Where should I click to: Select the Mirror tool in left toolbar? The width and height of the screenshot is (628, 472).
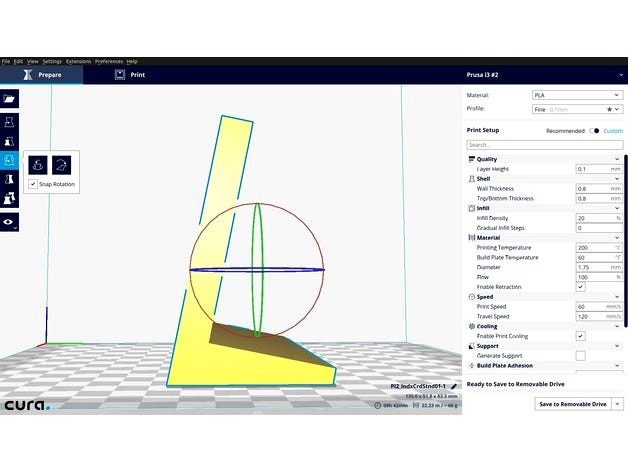[9, 180]
